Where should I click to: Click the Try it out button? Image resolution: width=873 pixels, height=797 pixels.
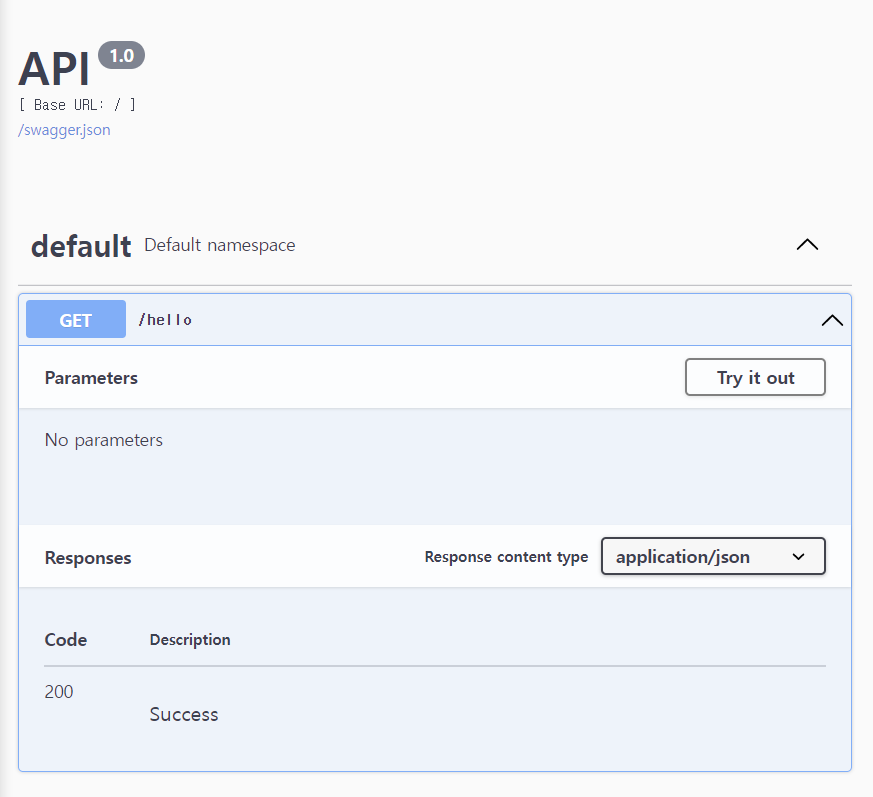pyautogui.click(x=755, y=377)
